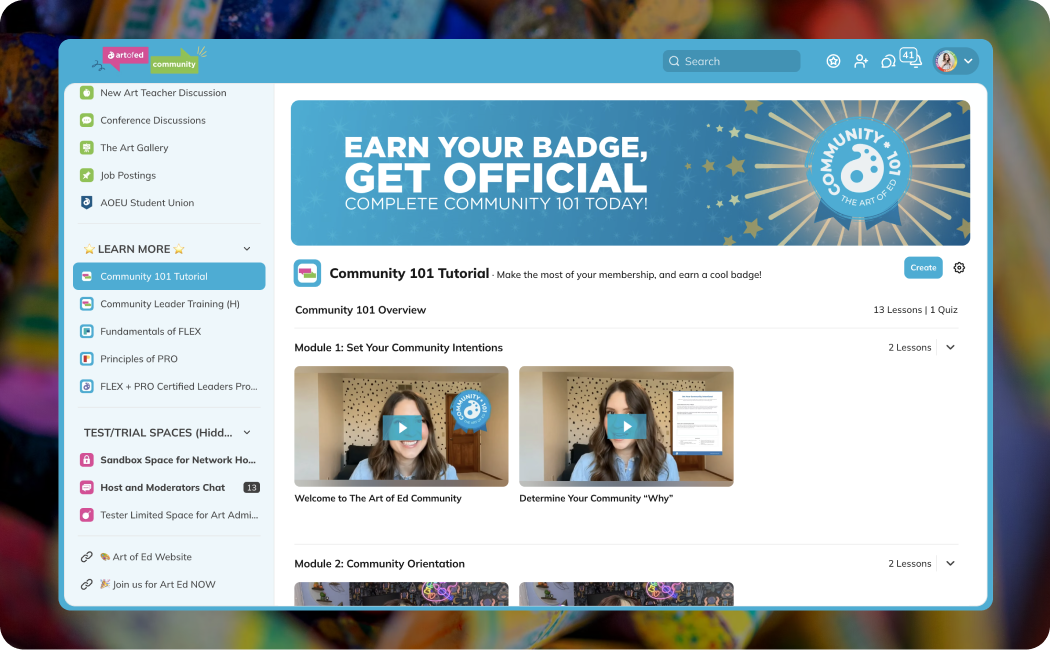Open Determine Your Community "Why" title

click(596, 498)
